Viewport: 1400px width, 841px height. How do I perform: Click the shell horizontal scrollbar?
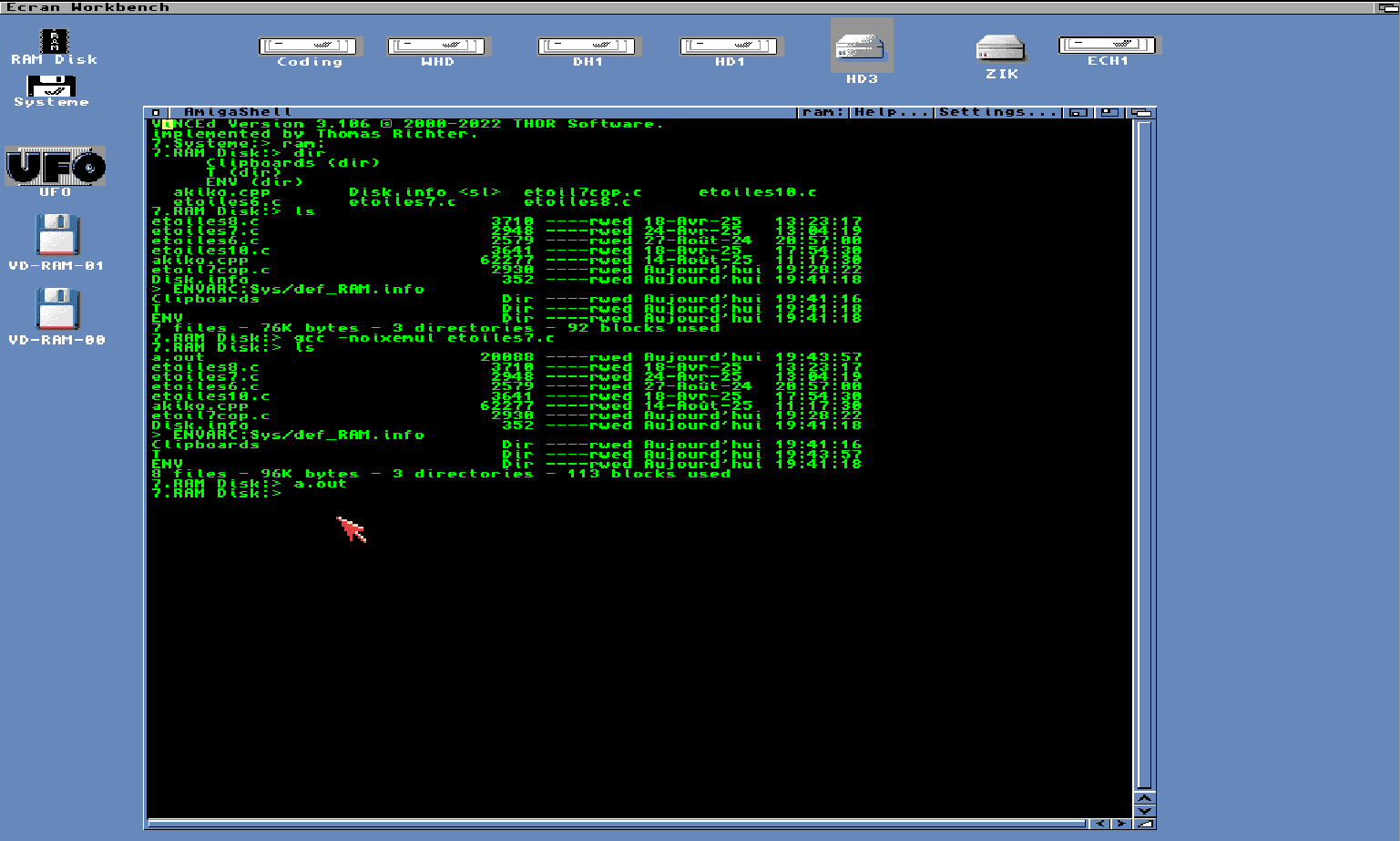point(617,824)
